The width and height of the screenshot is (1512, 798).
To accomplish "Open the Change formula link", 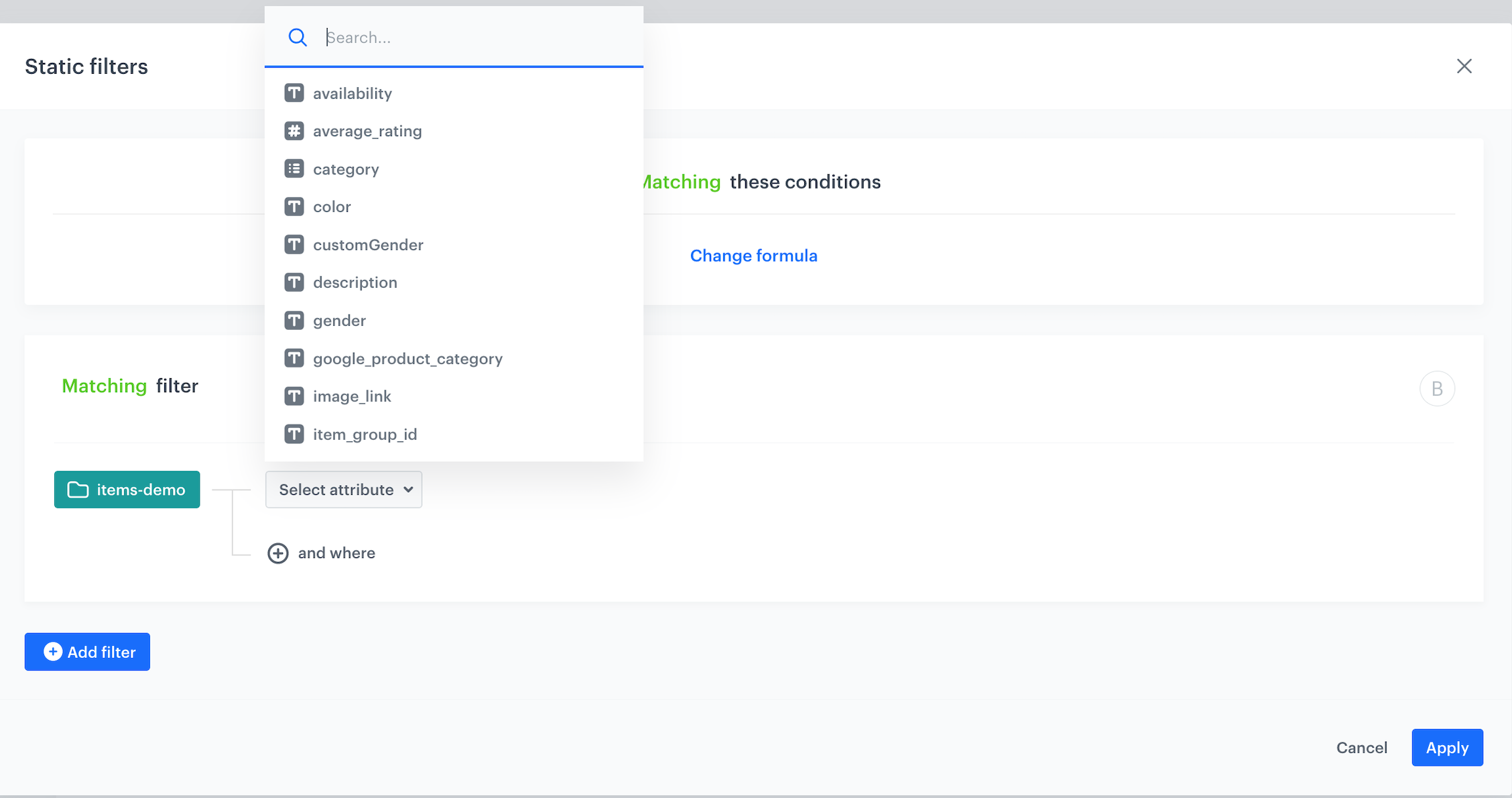I will click(x=753, y=255).
